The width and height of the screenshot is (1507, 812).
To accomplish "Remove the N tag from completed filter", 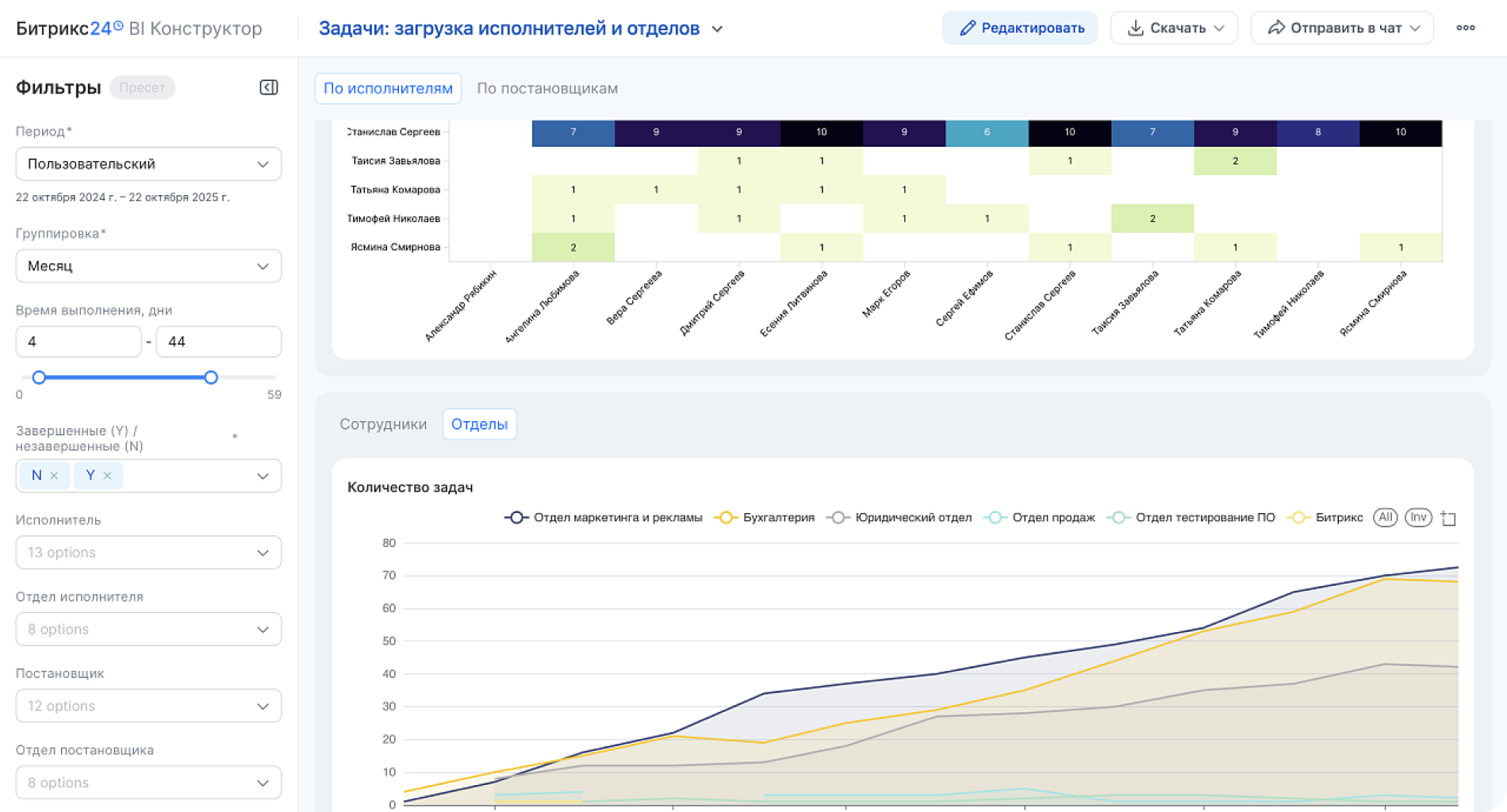I will click(x=54, y=476).
